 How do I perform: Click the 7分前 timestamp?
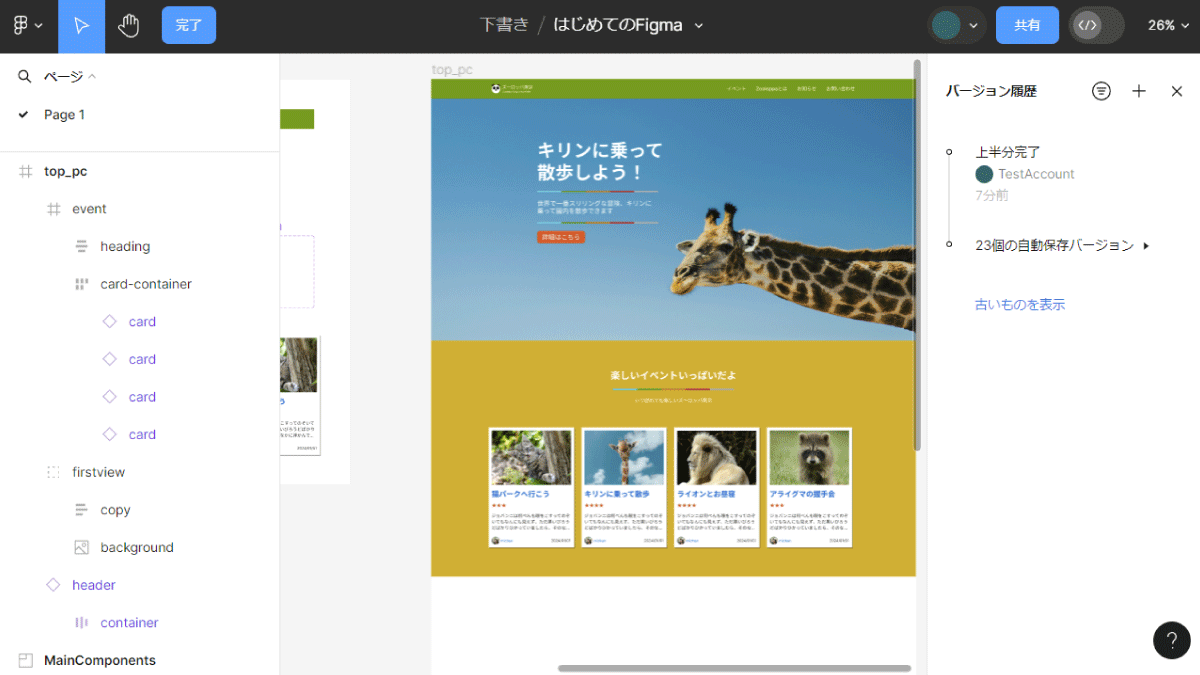(x=992, y=195)
